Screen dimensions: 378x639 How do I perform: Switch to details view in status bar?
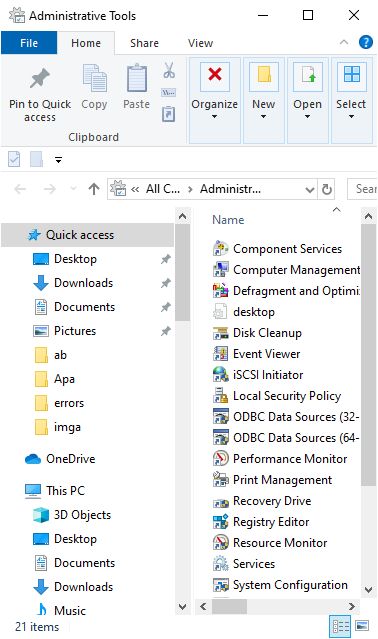(x=340, y=626)
